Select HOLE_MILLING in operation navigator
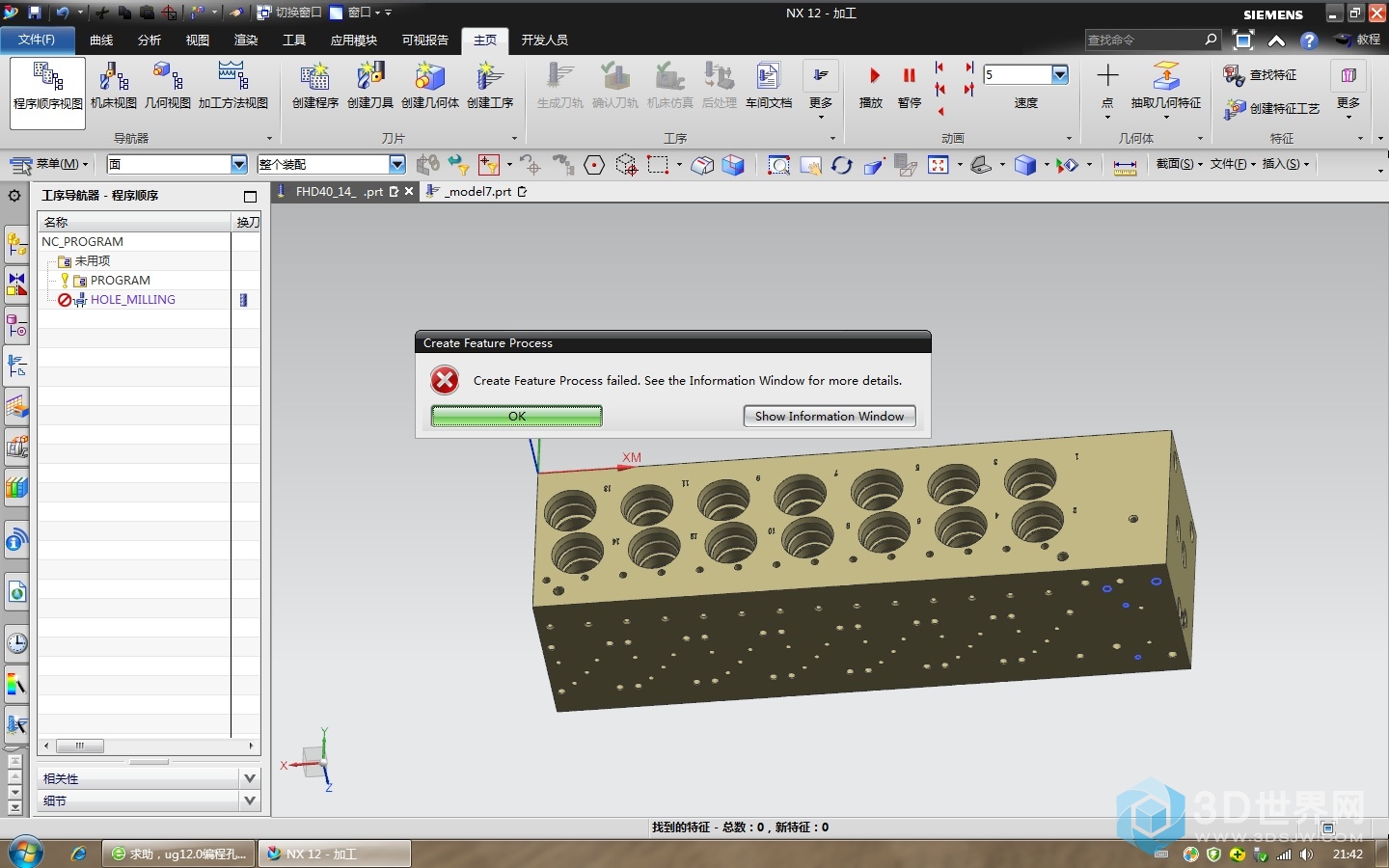1389x868 pixels. 133,300
